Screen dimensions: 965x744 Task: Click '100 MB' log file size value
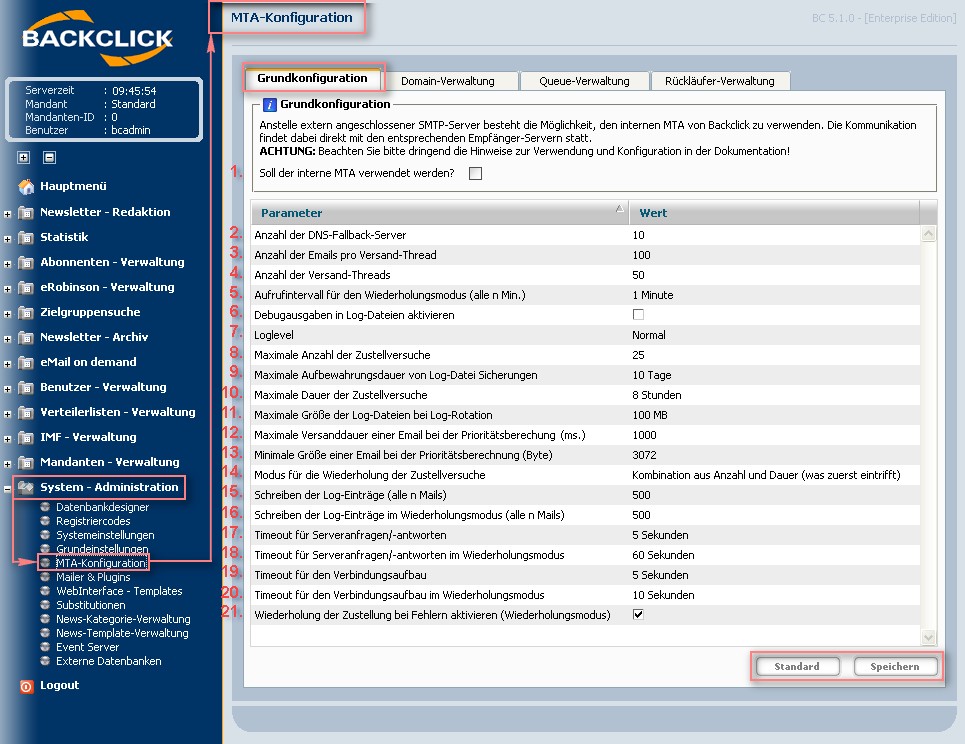[650, 415]
